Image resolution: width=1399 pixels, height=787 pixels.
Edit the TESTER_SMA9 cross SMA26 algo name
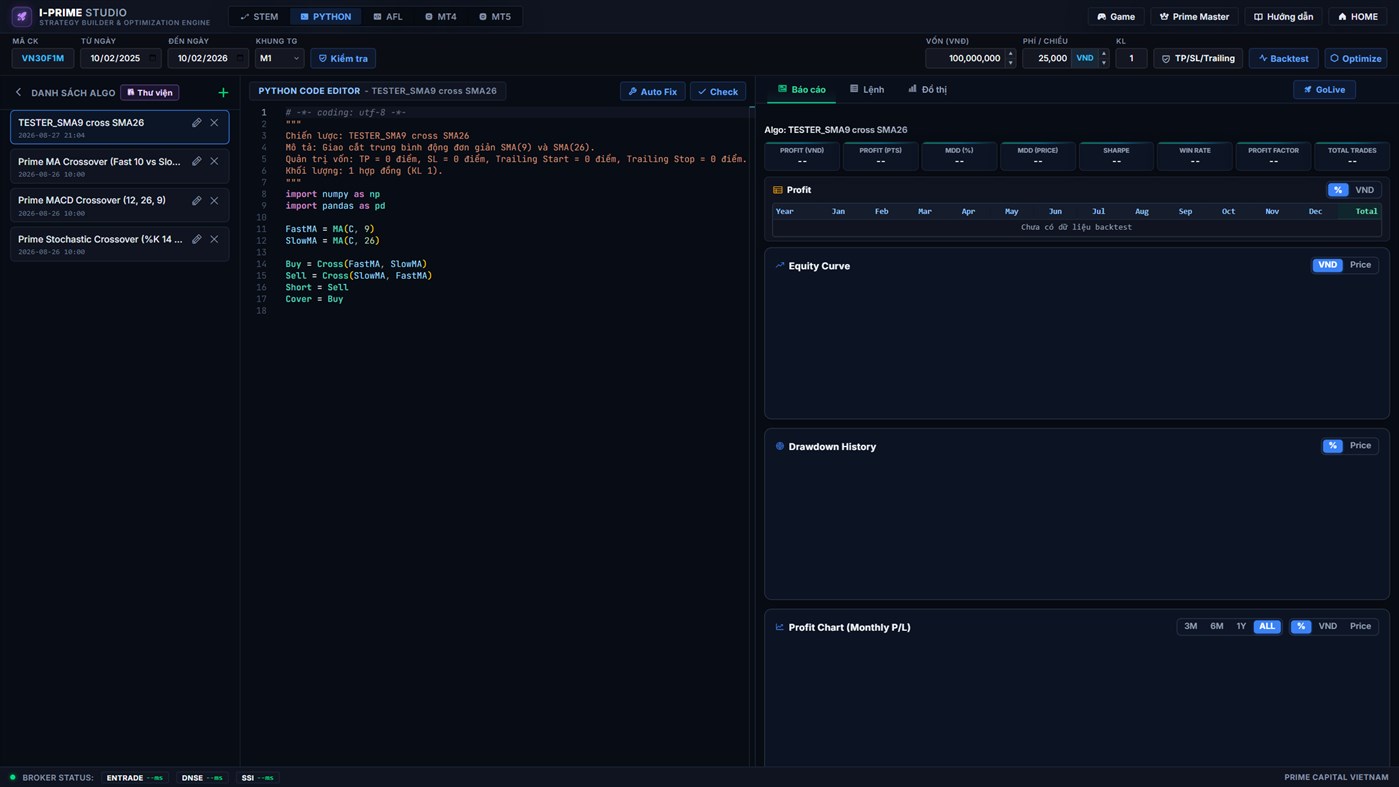pyautogui.click(x=196, y=123)
